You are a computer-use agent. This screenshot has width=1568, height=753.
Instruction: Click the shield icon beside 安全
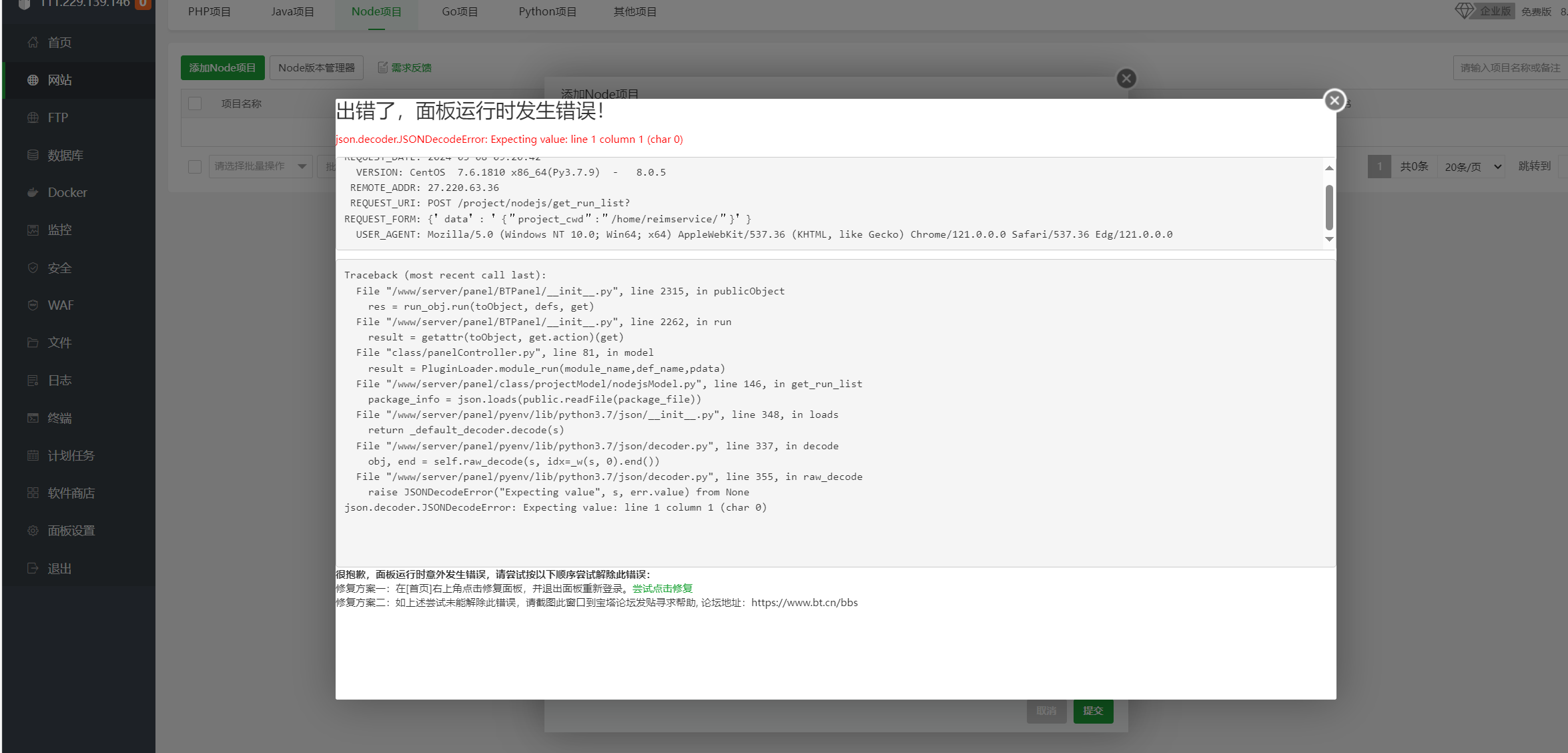[33, 268]
